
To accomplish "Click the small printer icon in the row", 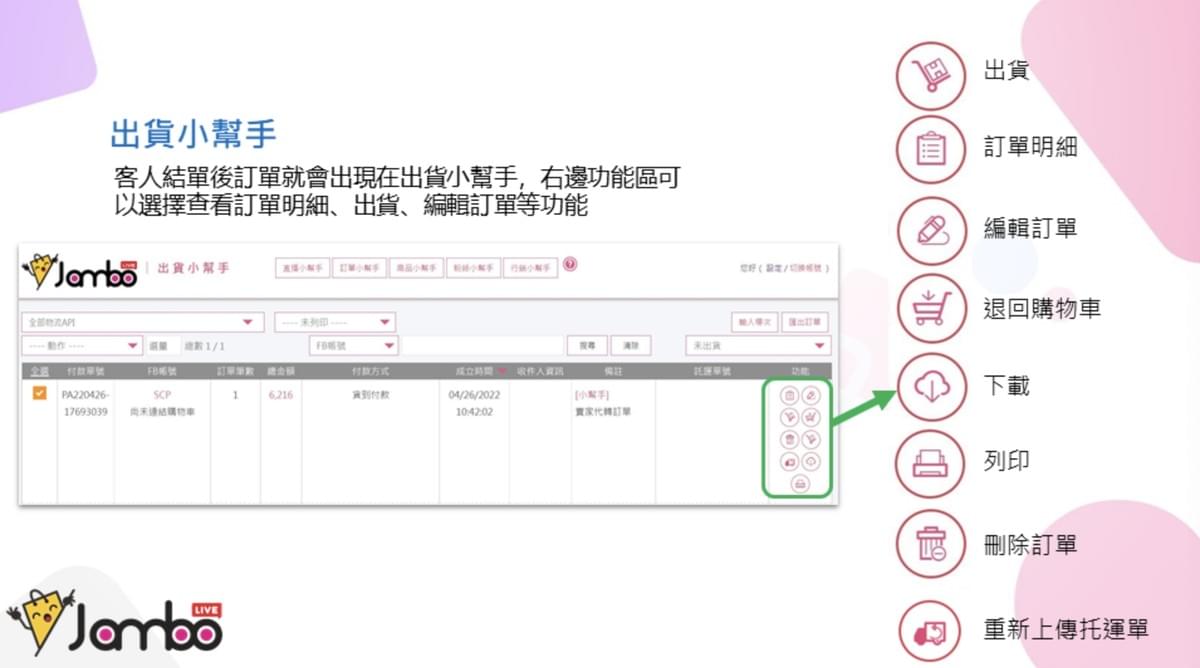I will pyautogui.click(x=800, y=484).
